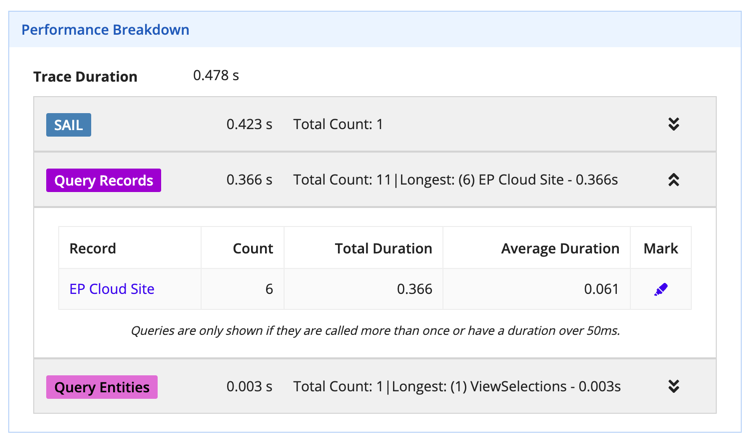751x440 pixels.
Task: Click the purple Query Records tag
Action: click(103, 181)
